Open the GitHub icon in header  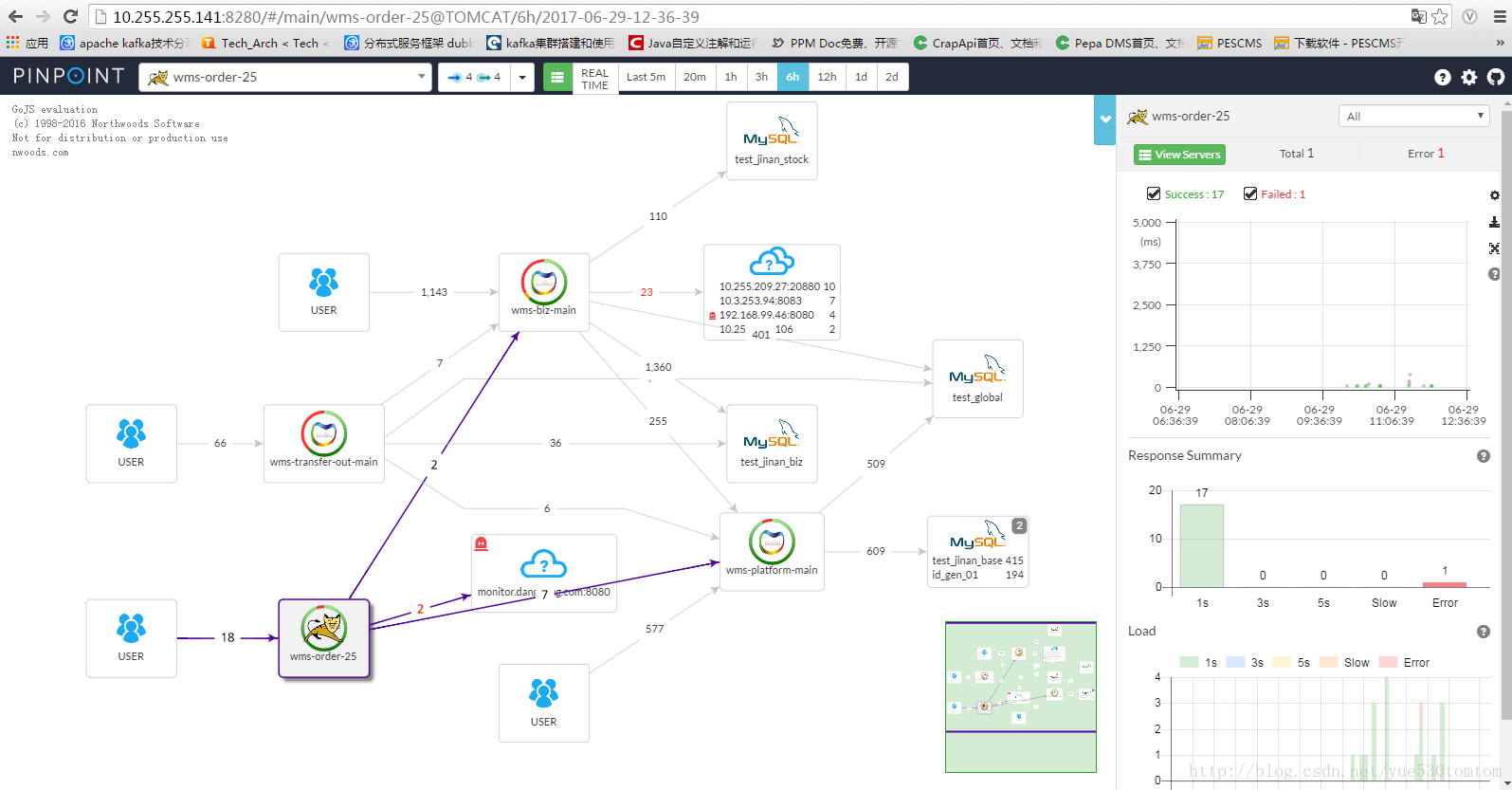point(1496,78)
